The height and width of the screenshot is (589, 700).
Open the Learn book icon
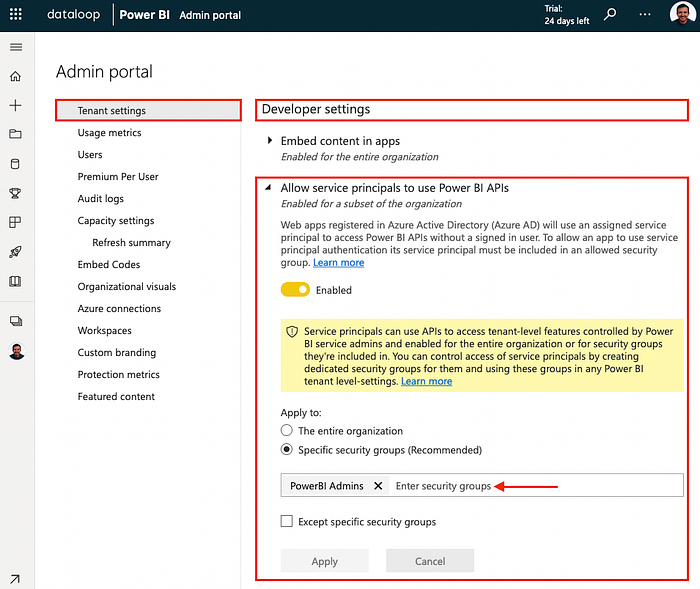[x=15, y=281]
